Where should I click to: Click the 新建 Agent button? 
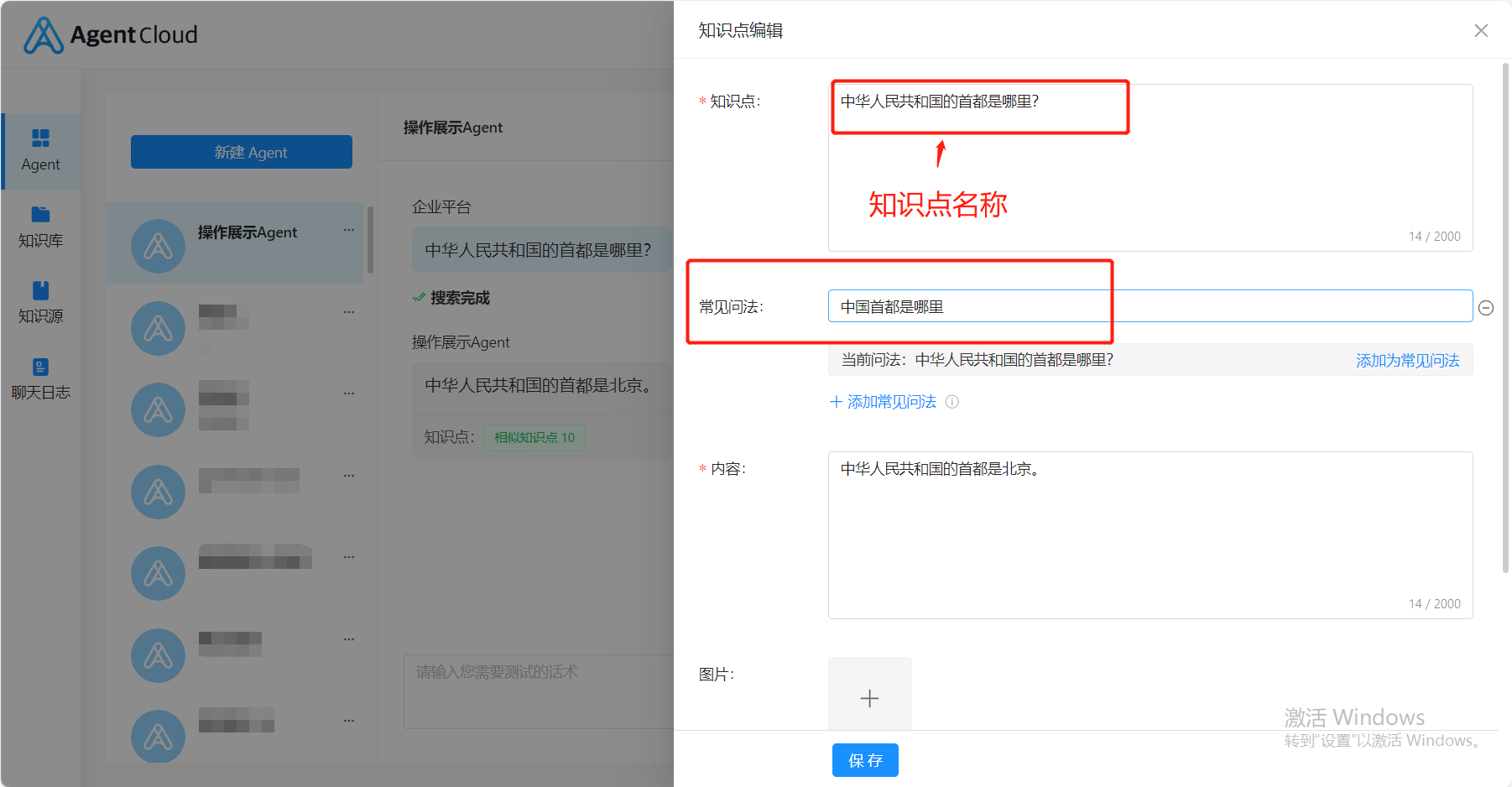[242, 152]
